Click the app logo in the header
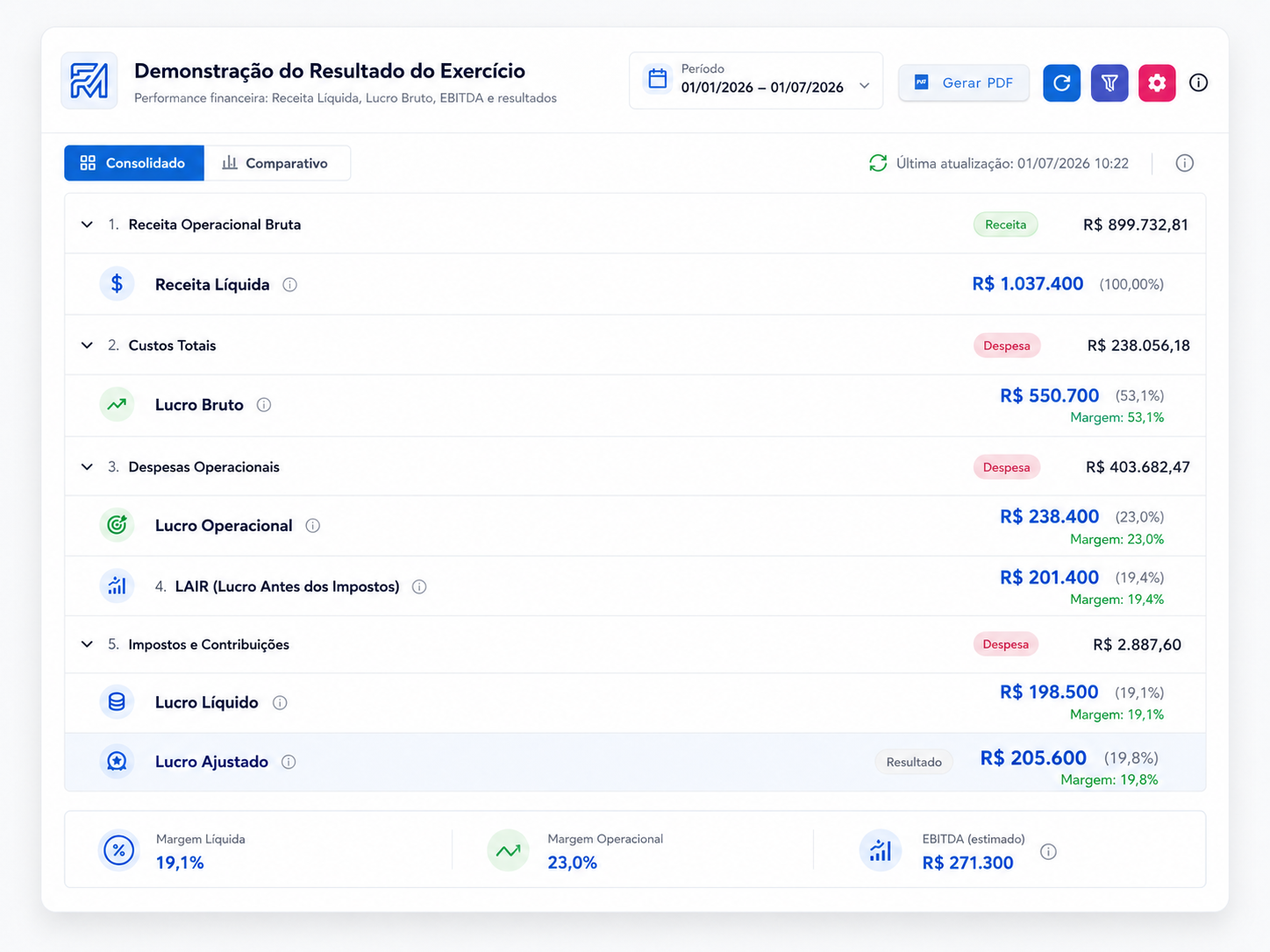The width and height of the screenshot is (1270, 952). pyautogui.click(x=89, y=81)
